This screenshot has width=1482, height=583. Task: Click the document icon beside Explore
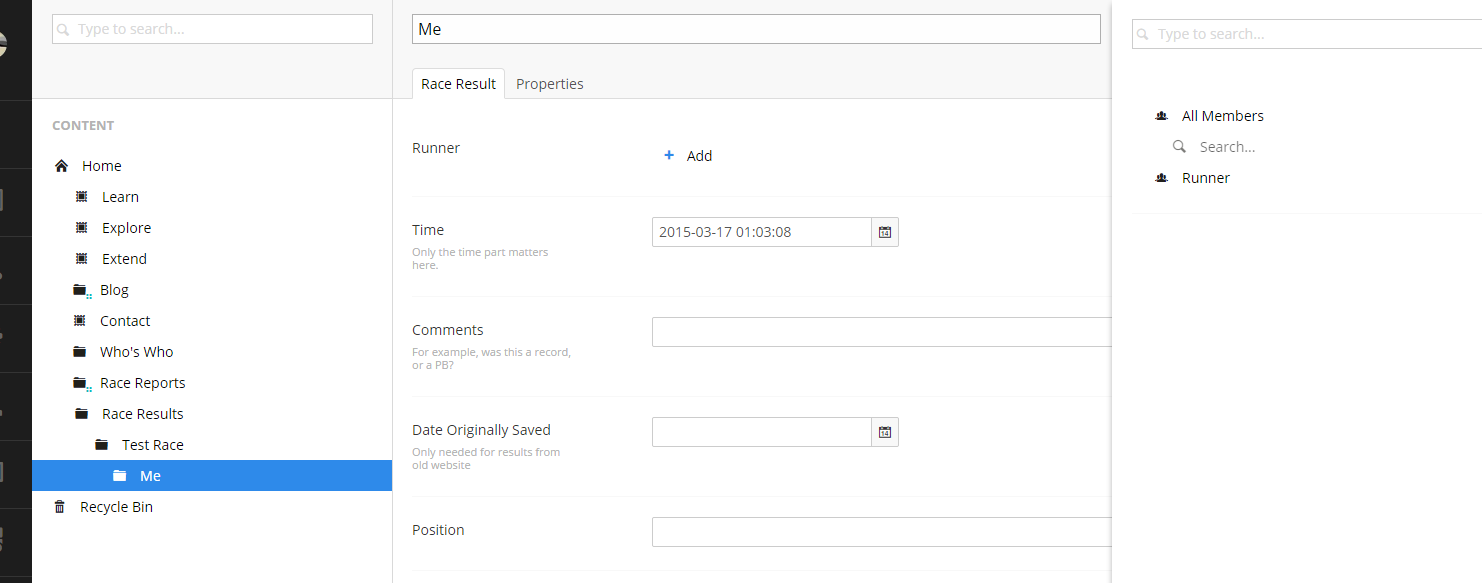[x=81, y=228]
